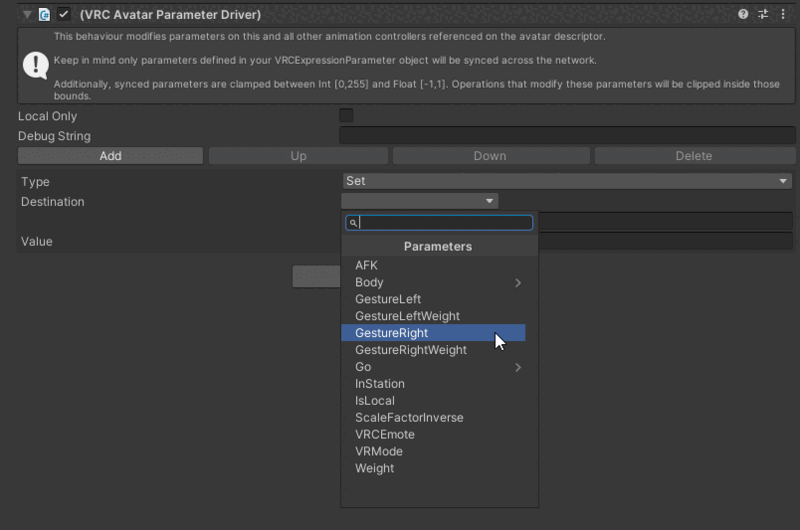The image size is (800, 530).
Task: Click the Parameters header in popup
Action: point(438,246)
